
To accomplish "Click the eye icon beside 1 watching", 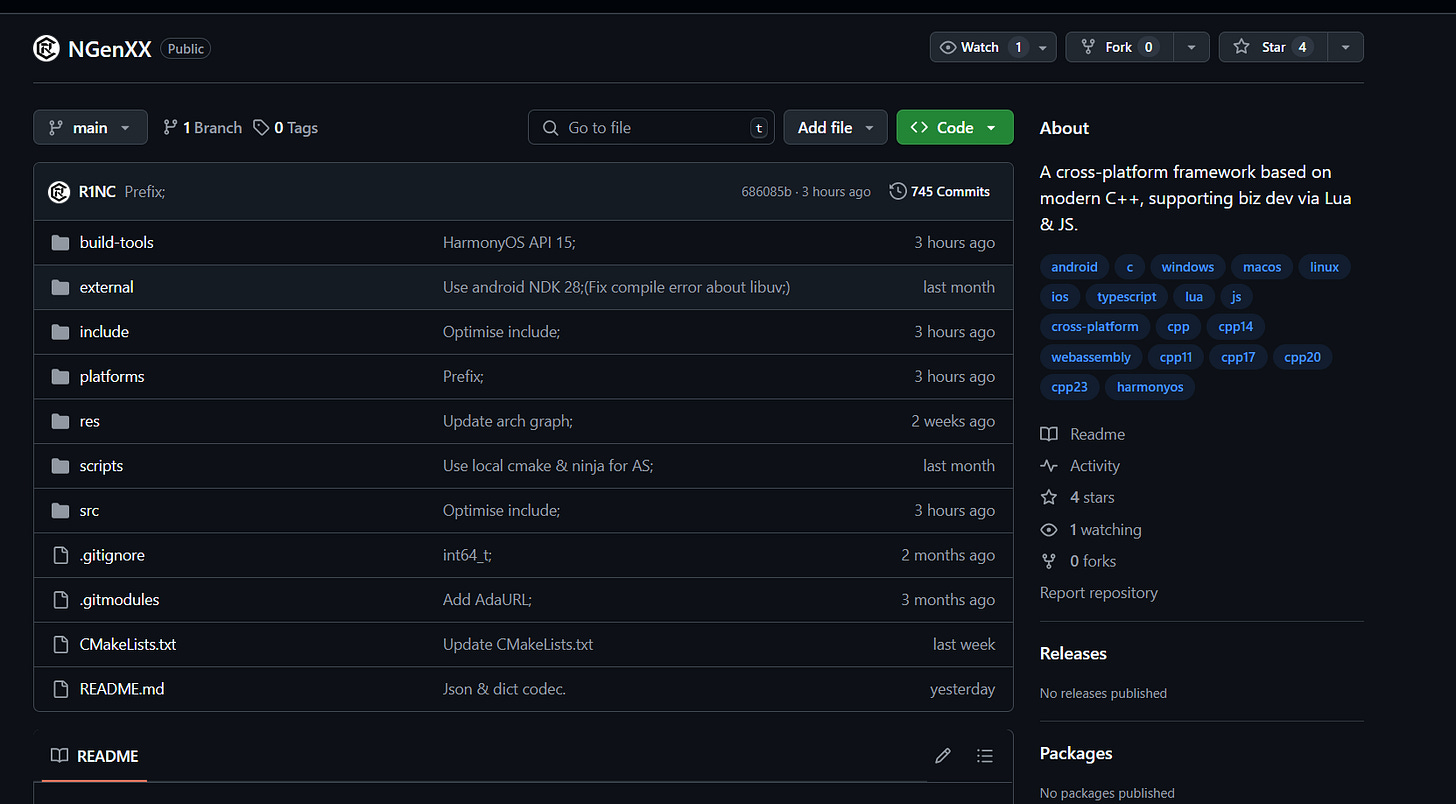I will [1049, 530].
